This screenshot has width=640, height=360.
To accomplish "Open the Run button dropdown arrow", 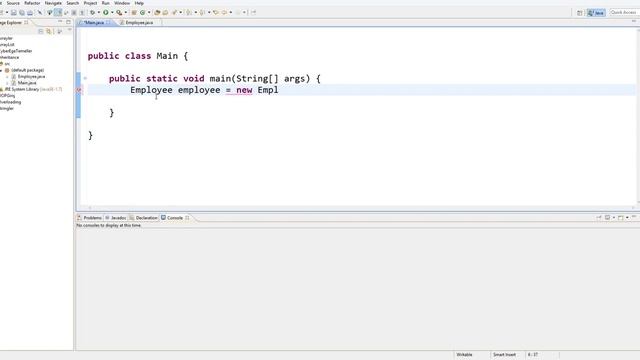I will coord(112,13).
